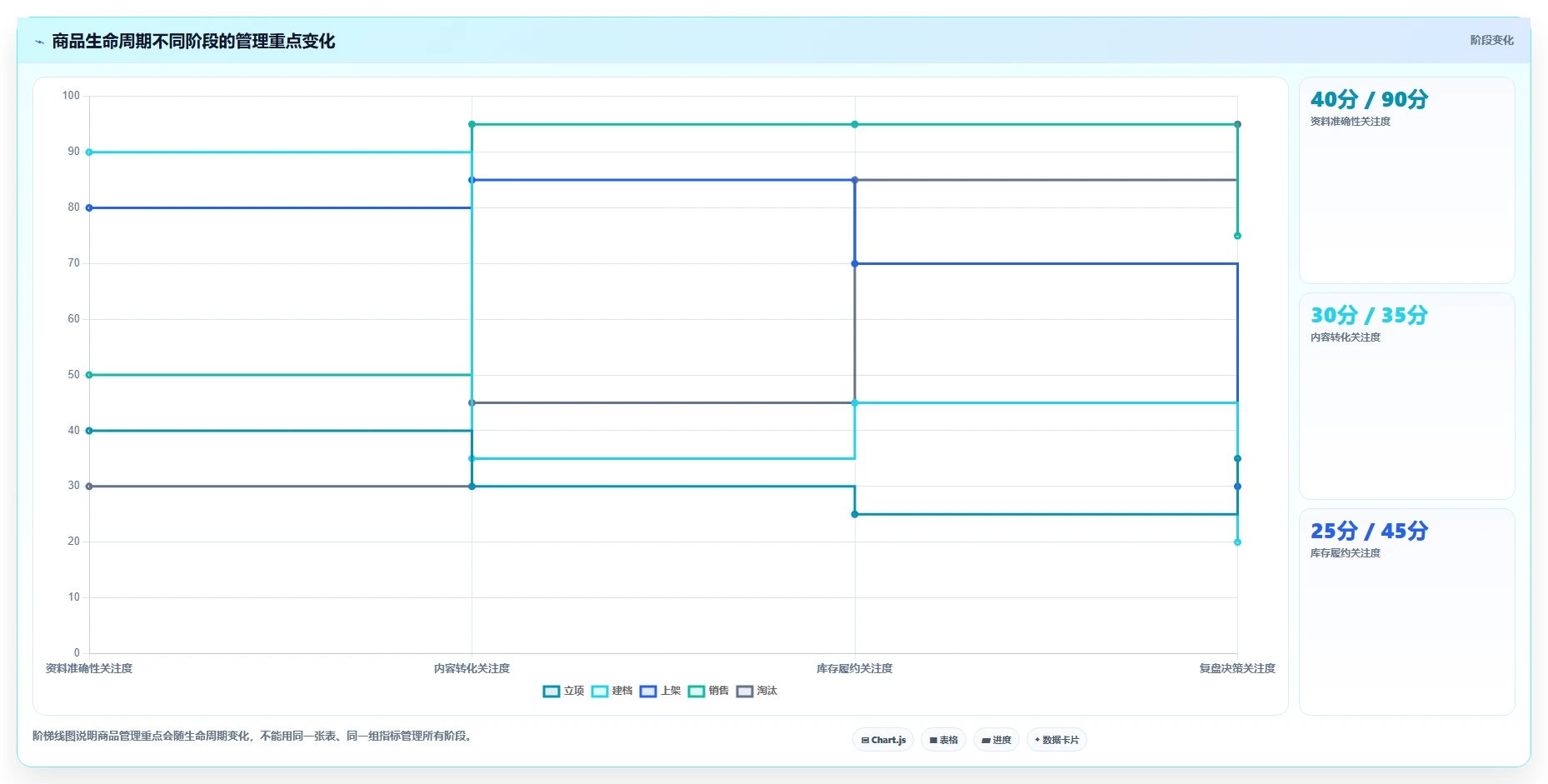1548x784 pixels.
Task: Click the 45 data point on 库存履约关注度
Action: coord(855,403)
